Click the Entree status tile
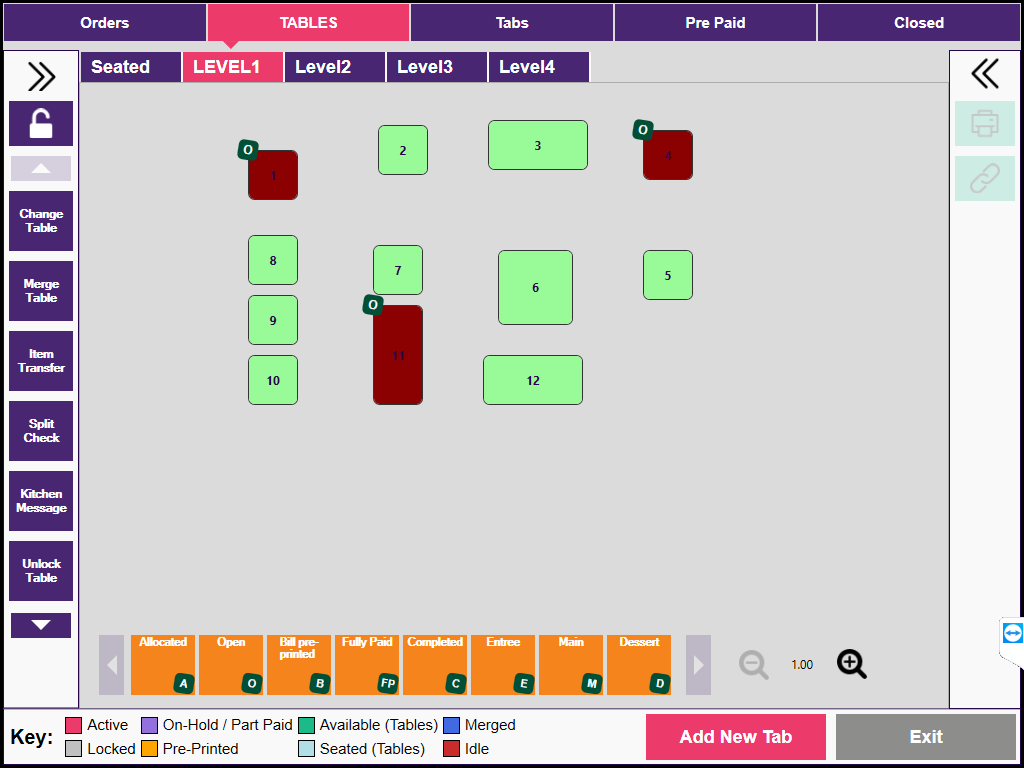Screen dimensions: 1024x768 (503, 665)
